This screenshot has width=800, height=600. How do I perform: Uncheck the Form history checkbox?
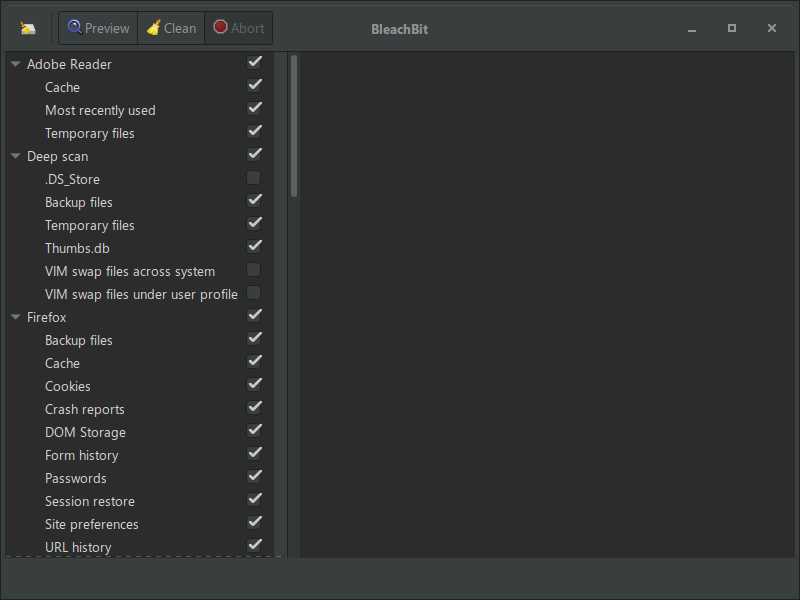[254, 454]
